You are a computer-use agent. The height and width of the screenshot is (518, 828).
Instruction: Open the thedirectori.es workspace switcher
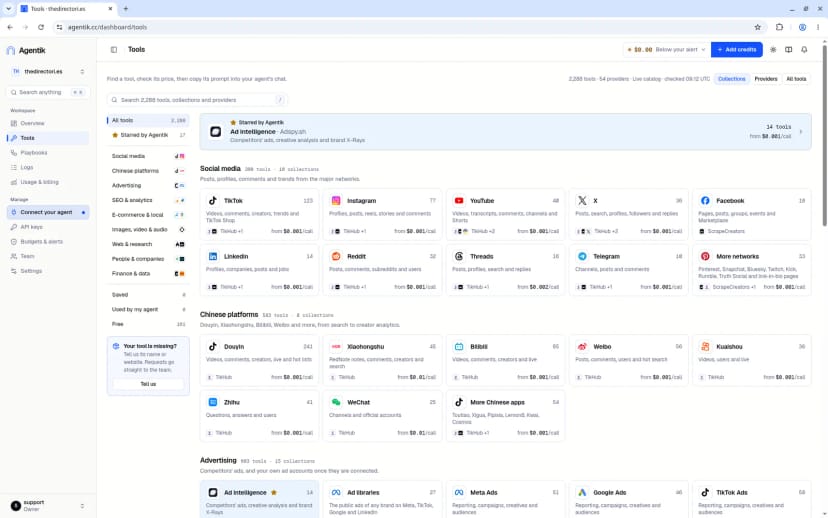(48, 71)
